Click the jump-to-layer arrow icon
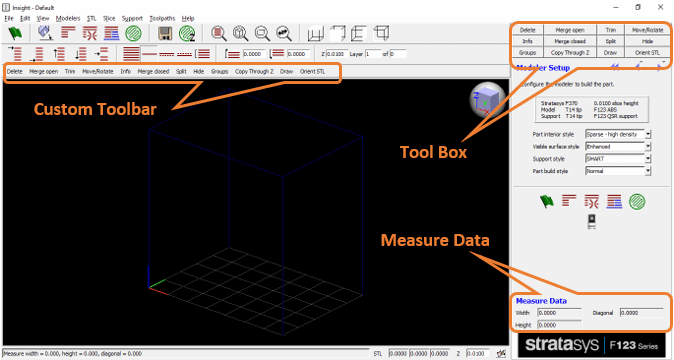 click(x=102, y=54)
